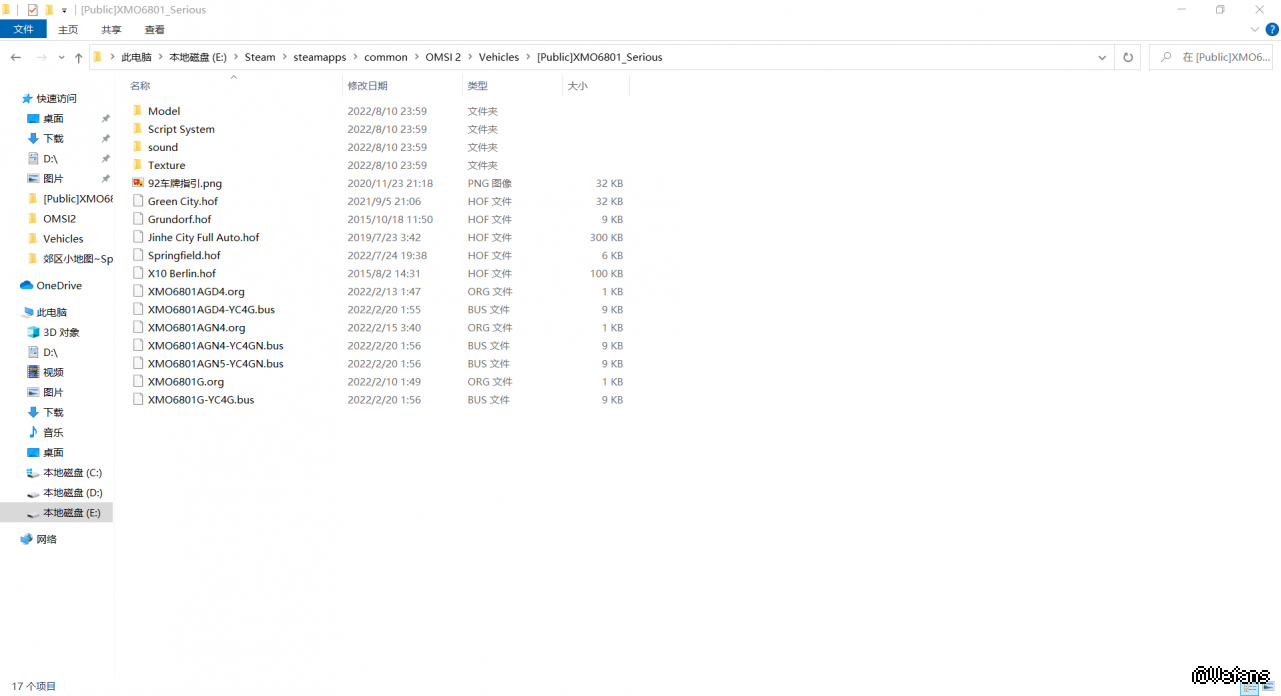The height and width of the screenshot is (696, 1281).
Task: Open the quick access toolbar customize dropdown
Action: tap(64, 11)
